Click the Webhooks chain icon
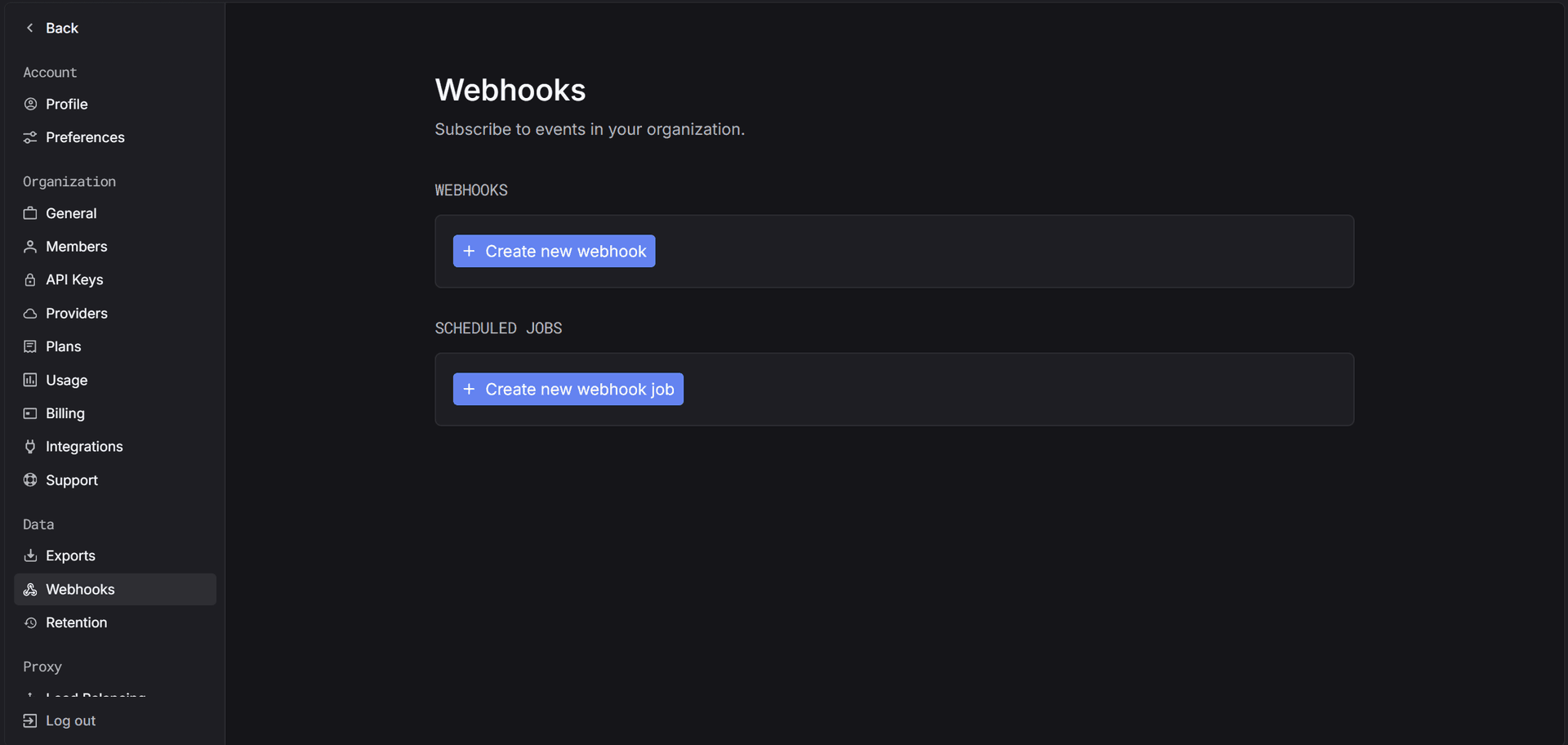 coord(30,589)
